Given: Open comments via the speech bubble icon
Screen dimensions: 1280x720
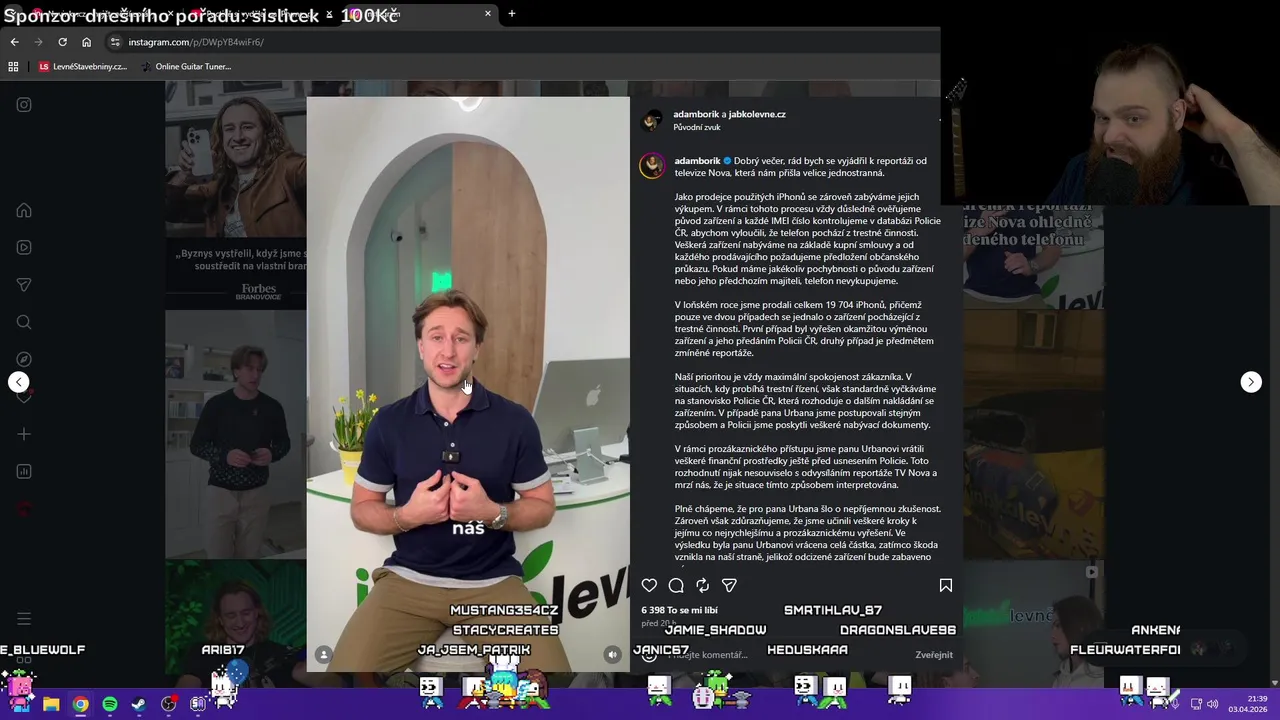Looking at the screenshot, I should [x=676, y=586].
